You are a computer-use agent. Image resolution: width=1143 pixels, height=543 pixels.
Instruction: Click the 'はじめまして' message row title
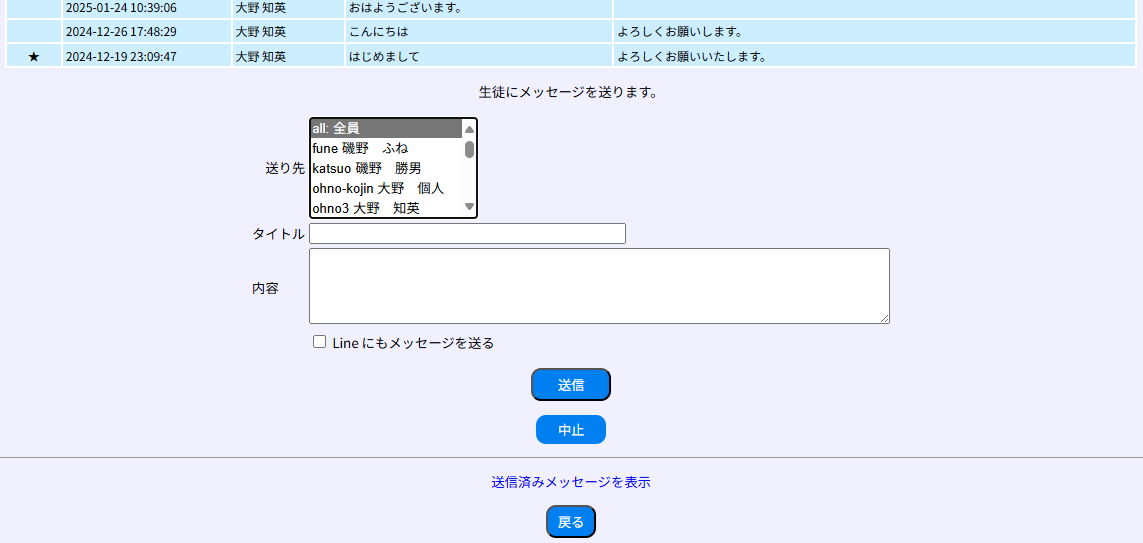coord(384,57)
